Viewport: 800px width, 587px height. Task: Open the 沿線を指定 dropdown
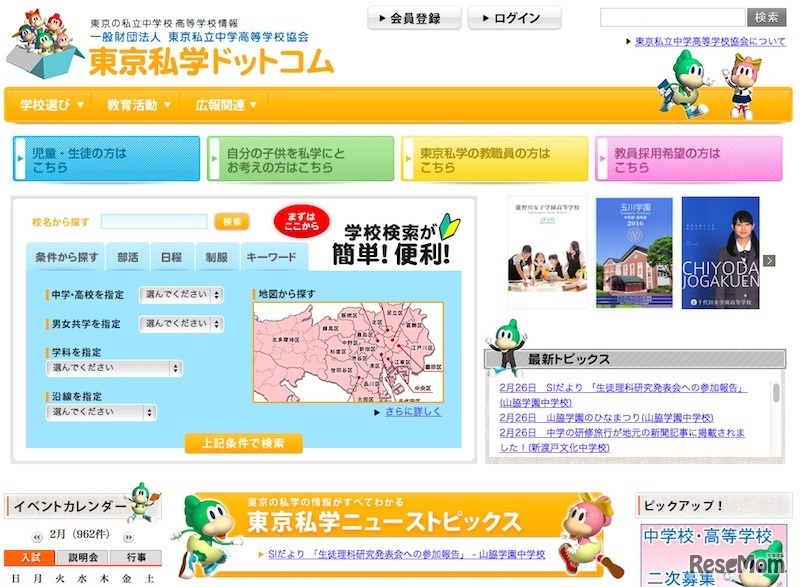[x=100, y=411]
